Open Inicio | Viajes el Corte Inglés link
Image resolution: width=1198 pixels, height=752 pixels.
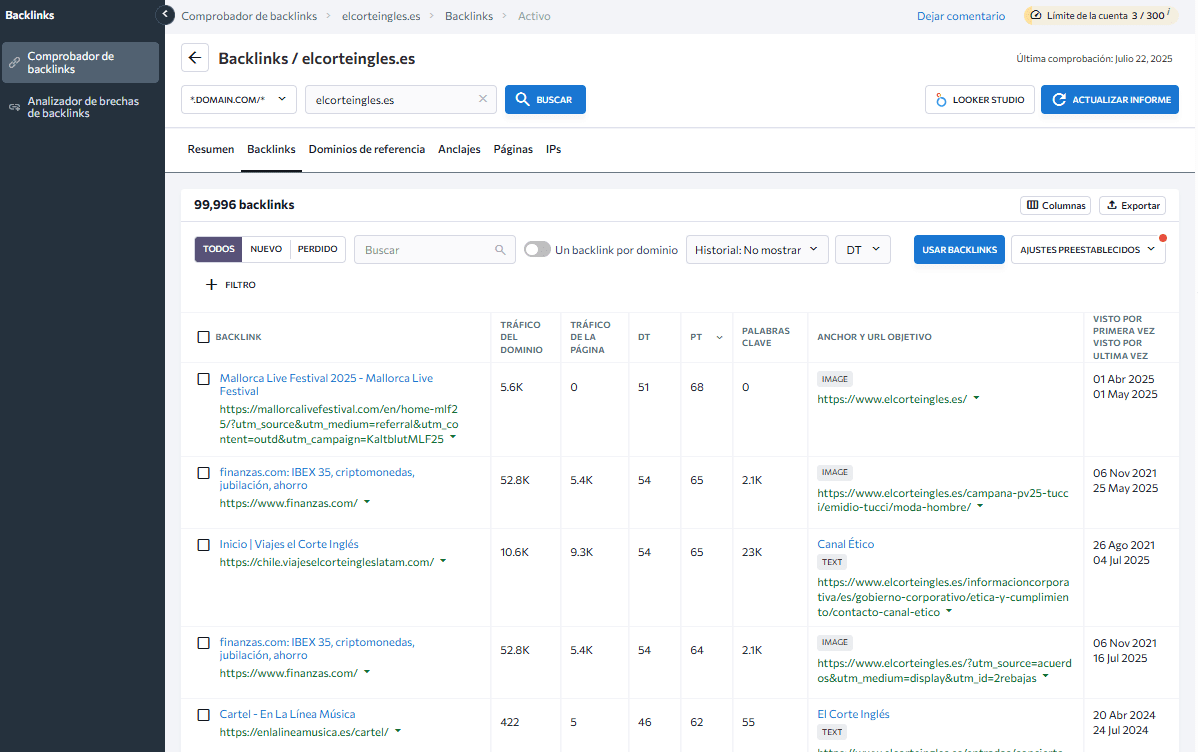click(x=289, y=544)
